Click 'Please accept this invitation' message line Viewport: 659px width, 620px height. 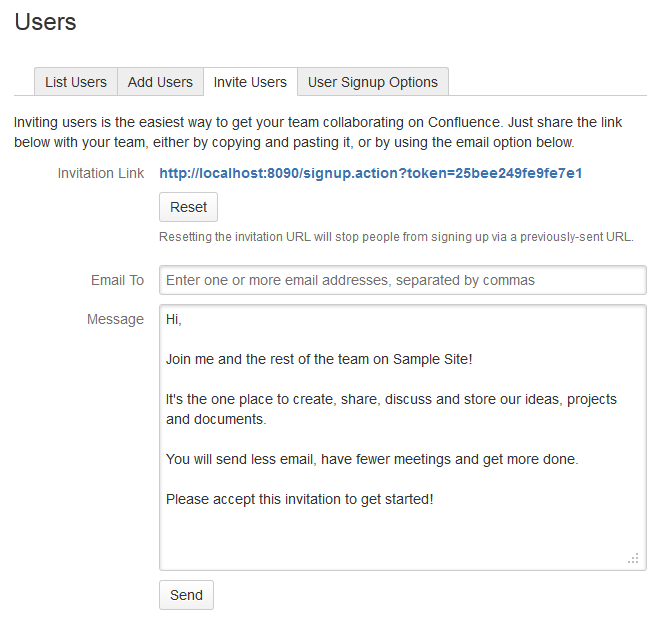[x=299, y=498]
